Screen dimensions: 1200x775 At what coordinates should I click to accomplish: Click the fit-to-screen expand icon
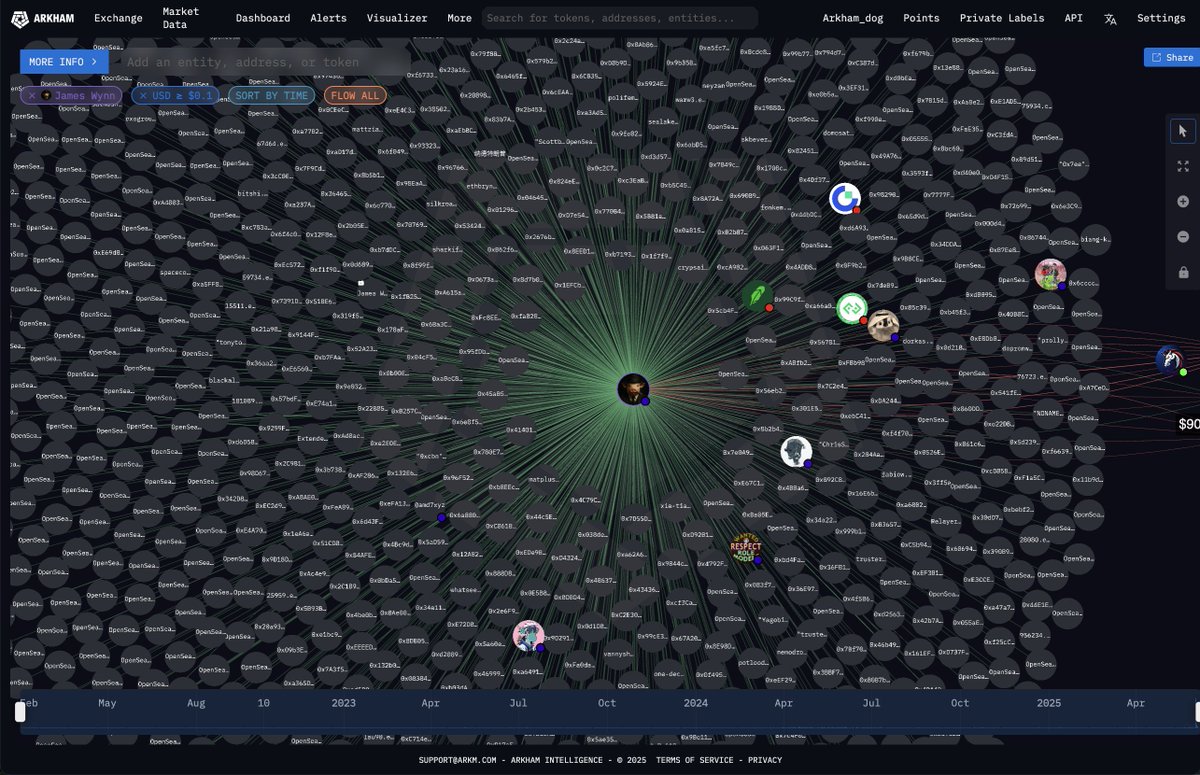point(1183,166)
